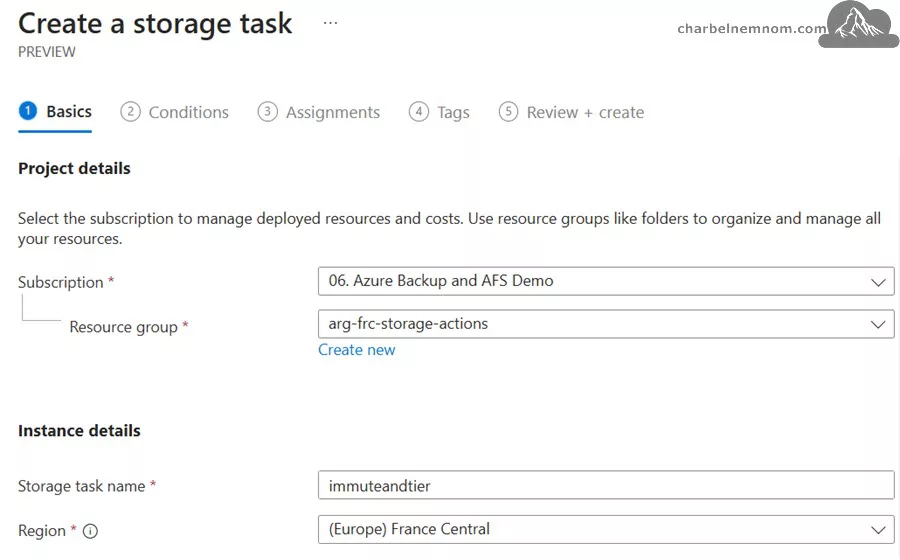This screenshot has height=560, width=900.
Task: Jump to Review + create tab
Action: pos(571,112)
